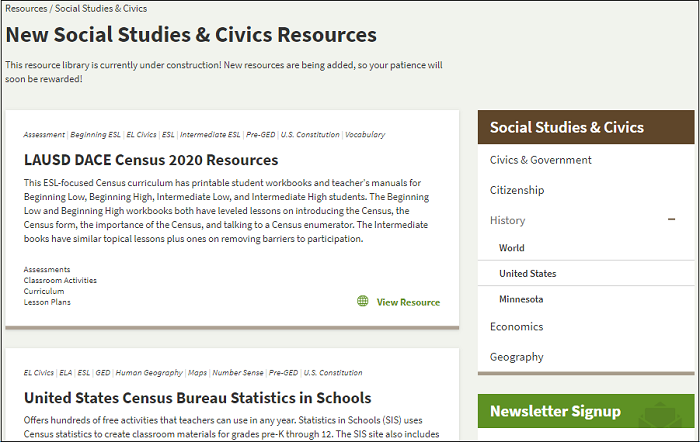Click the GED tag on the Census Bureau card

tap(103, 372)
